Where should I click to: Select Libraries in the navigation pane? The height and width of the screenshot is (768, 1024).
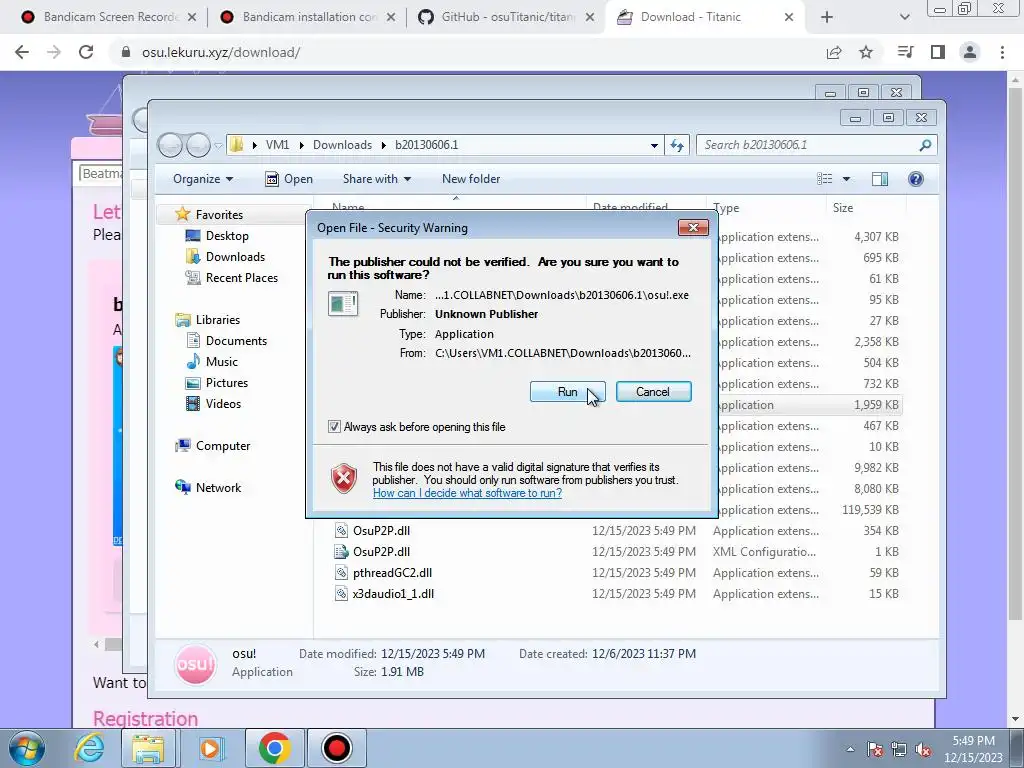[217, 319]
